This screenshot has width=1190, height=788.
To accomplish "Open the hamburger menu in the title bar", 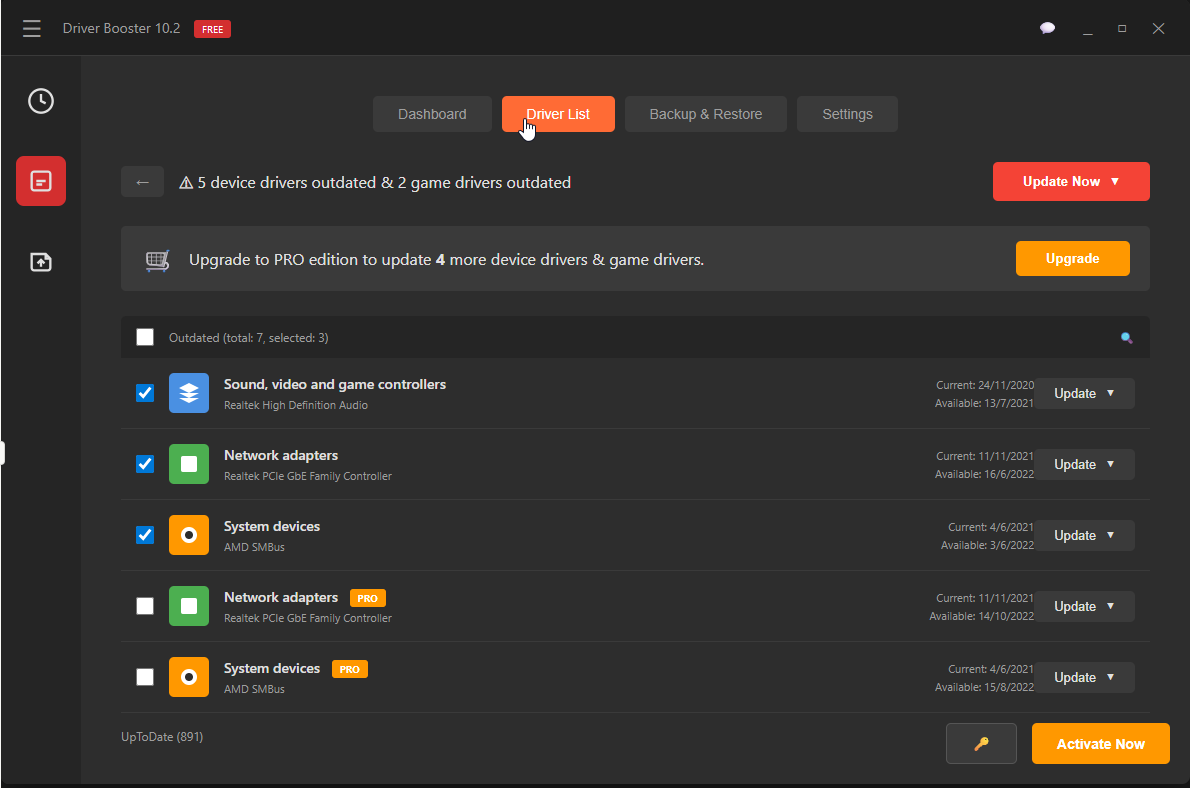I will coord(31,28).
